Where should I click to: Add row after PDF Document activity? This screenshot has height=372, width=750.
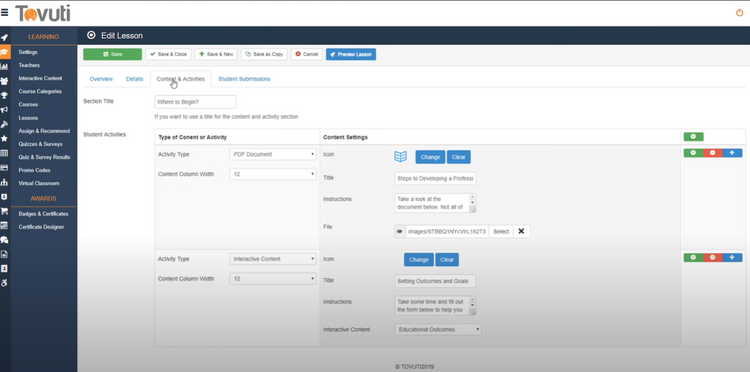pos(693,153)
